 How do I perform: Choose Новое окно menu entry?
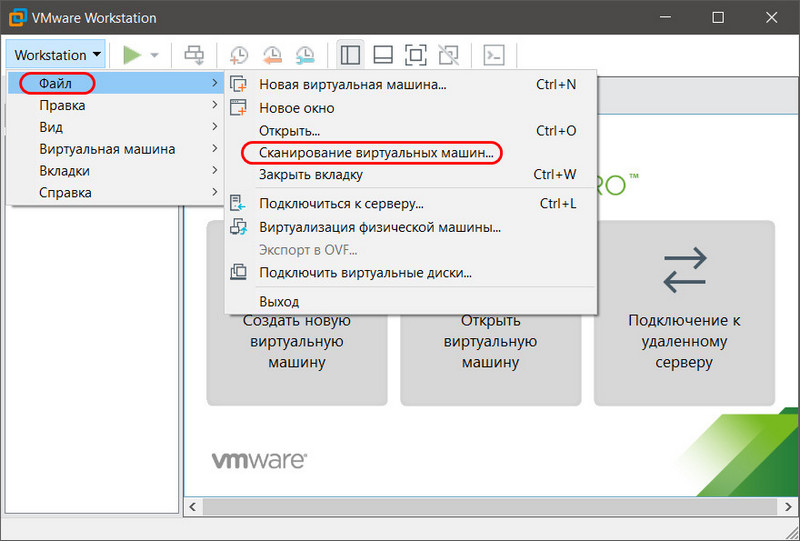point(411,108)
